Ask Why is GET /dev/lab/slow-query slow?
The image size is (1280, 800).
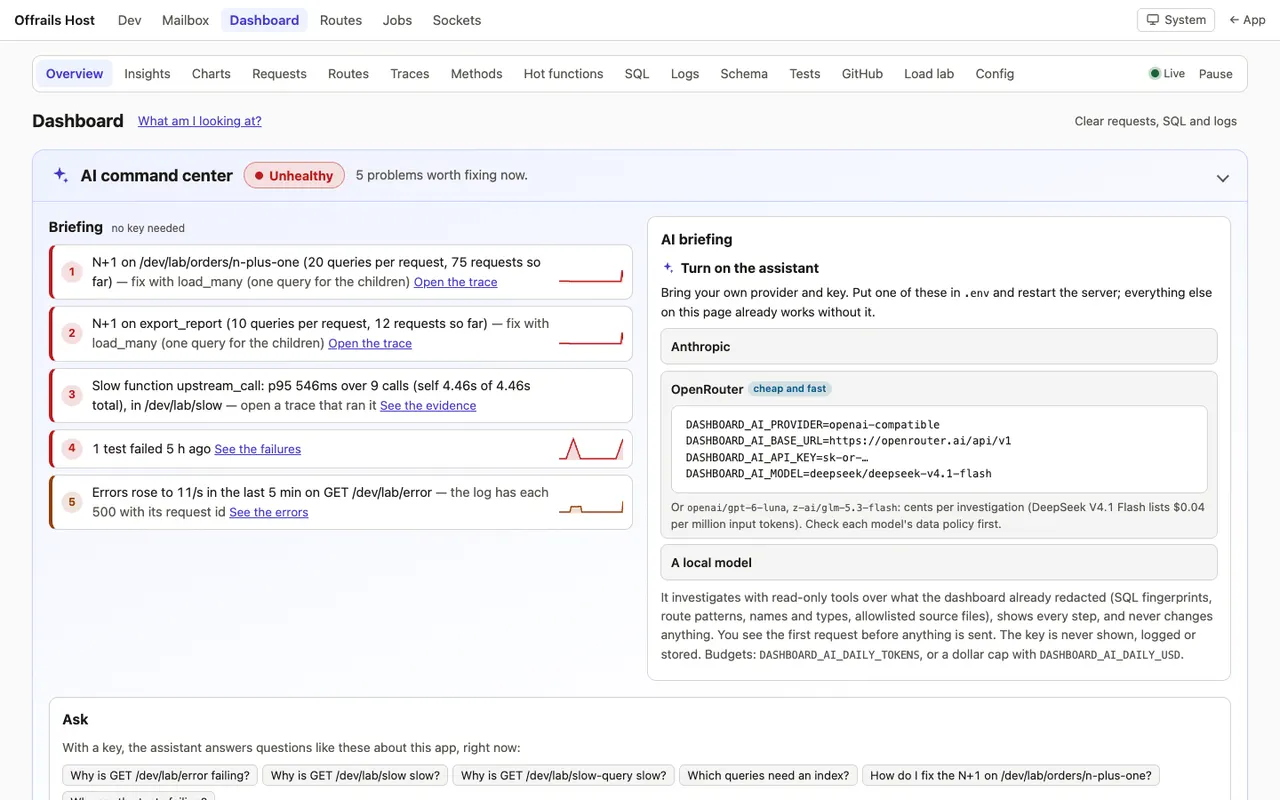click(563, 775)
